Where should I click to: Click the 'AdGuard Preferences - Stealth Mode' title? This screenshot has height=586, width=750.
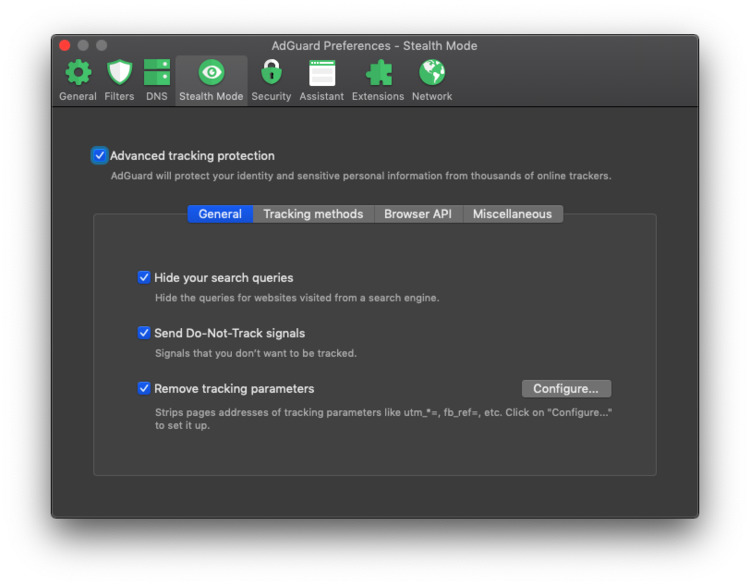(374, 46)
